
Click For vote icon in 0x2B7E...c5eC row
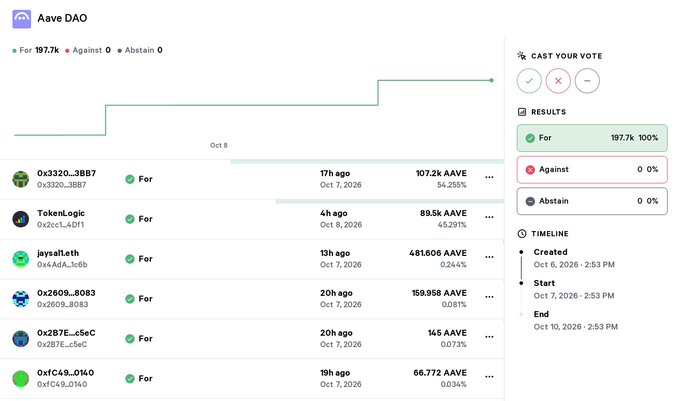click(x=130, y=339)
